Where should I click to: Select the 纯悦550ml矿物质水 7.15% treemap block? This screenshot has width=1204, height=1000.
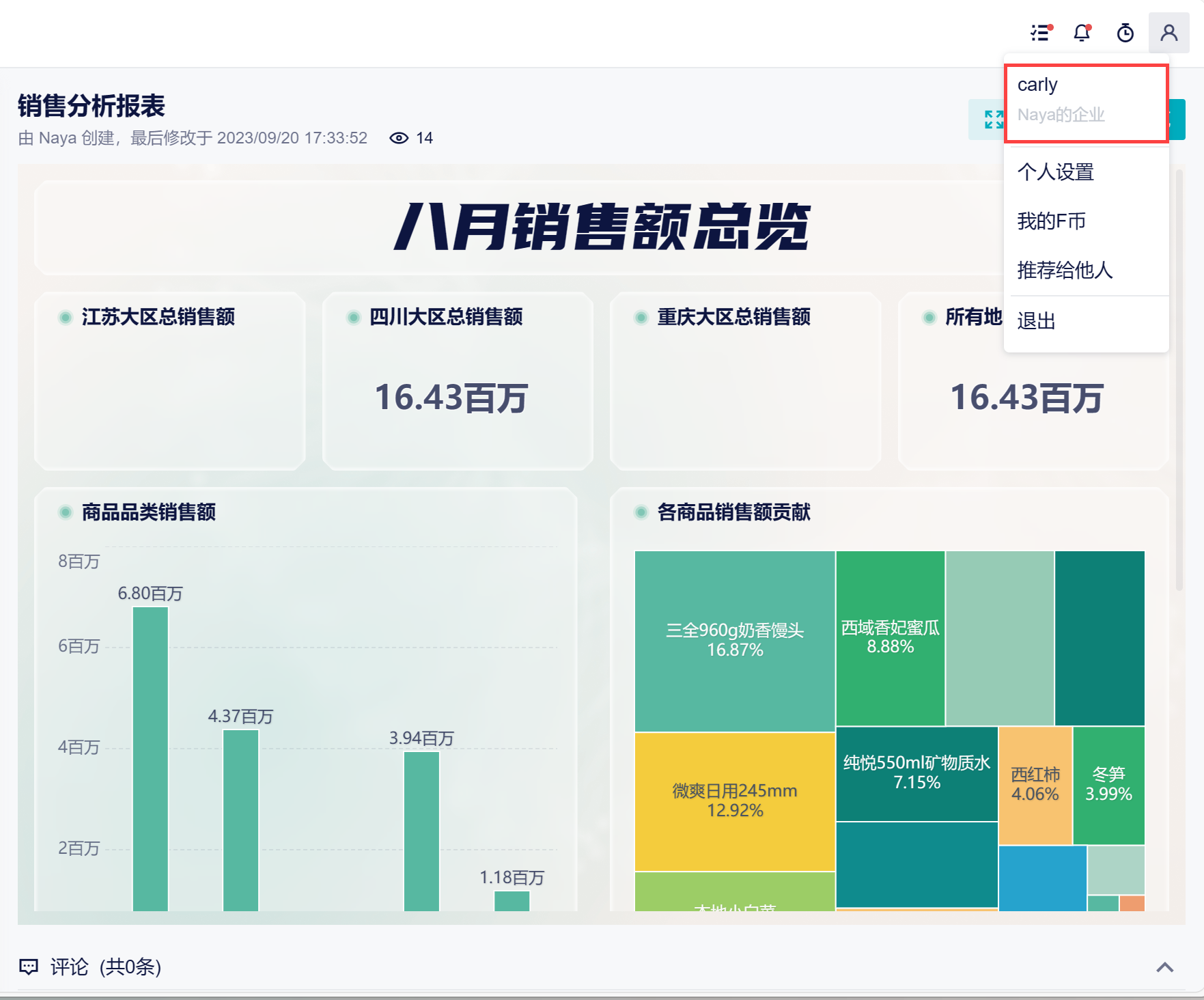point(917,774)
